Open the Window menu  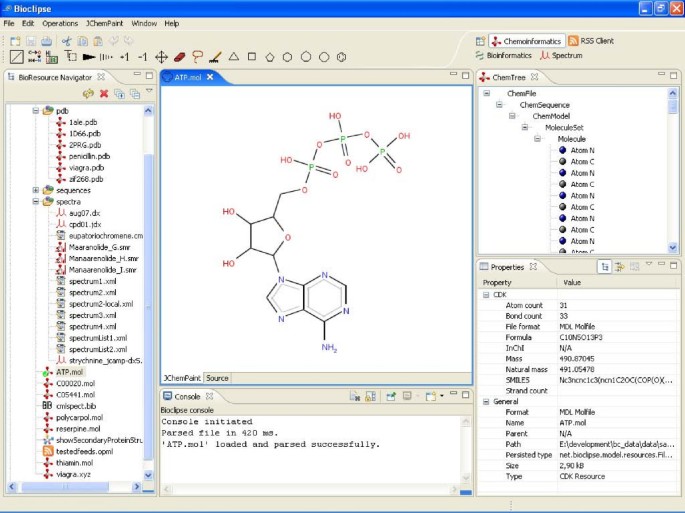tap(144, 24)
